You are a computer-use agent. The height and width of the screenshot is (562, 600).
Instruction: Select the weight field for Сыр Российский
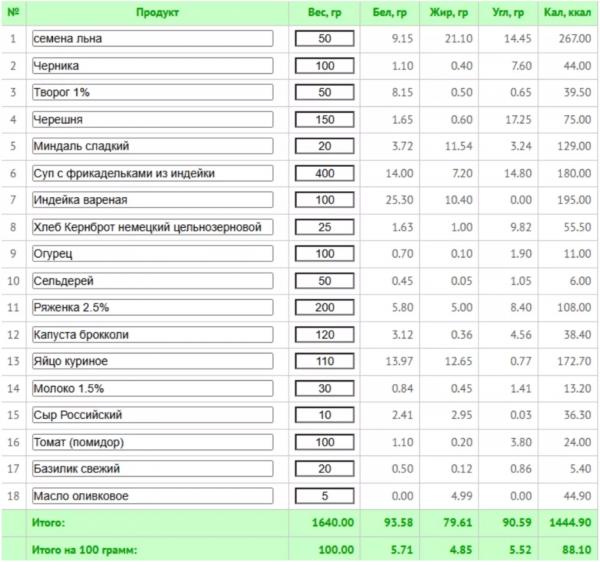324,415
